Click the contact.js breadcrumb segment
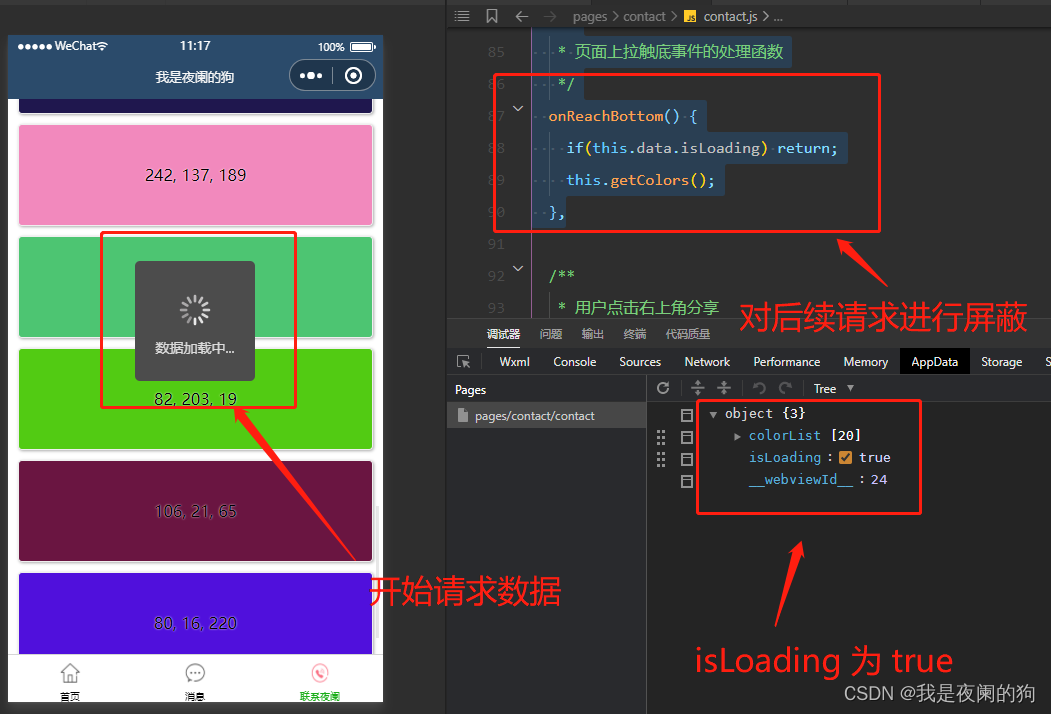1051x714 pixels. pos(730,17)
